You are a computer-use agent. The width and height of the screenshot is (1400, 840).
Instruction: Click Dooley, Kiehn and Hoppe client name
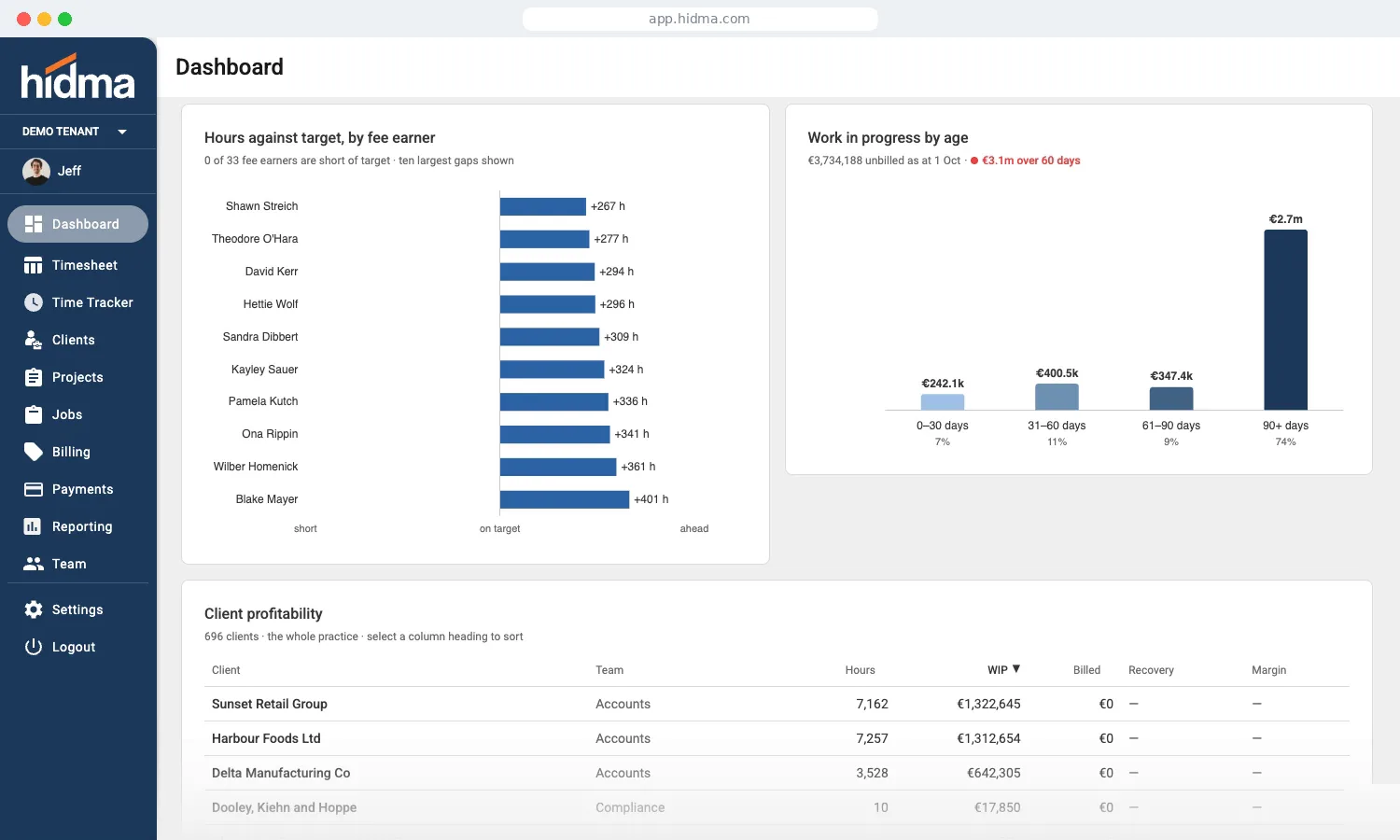(284, 807)
